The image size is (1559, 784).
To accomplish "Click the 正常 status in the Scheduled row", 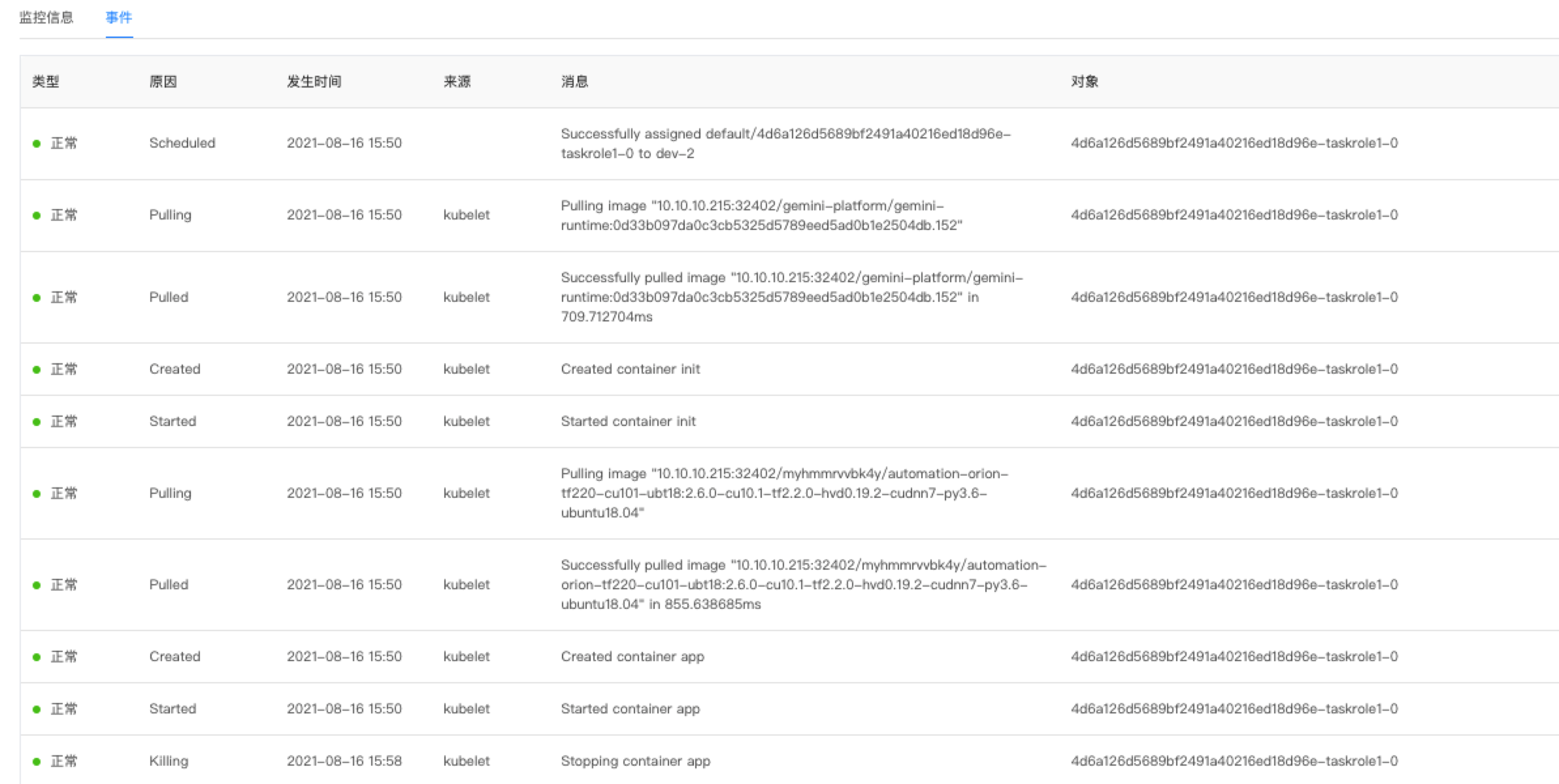I will point(63,143).
